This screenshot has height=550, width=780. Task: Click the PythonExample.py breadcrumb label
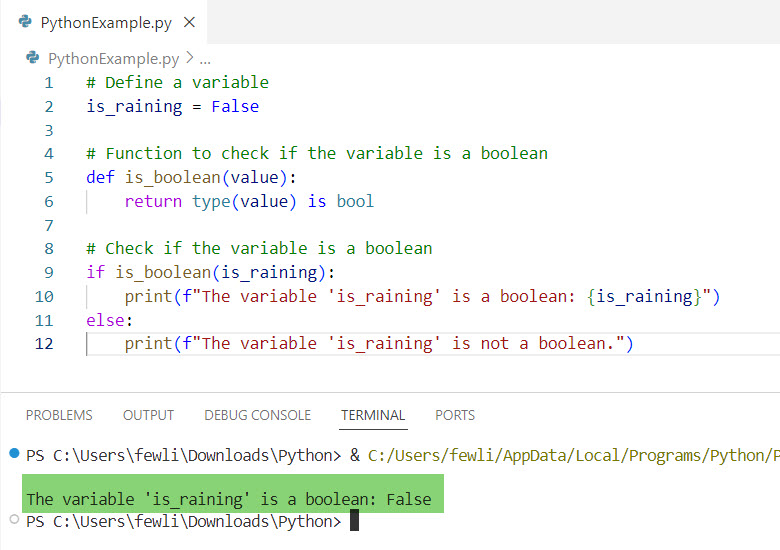click(x=113, y=59)
